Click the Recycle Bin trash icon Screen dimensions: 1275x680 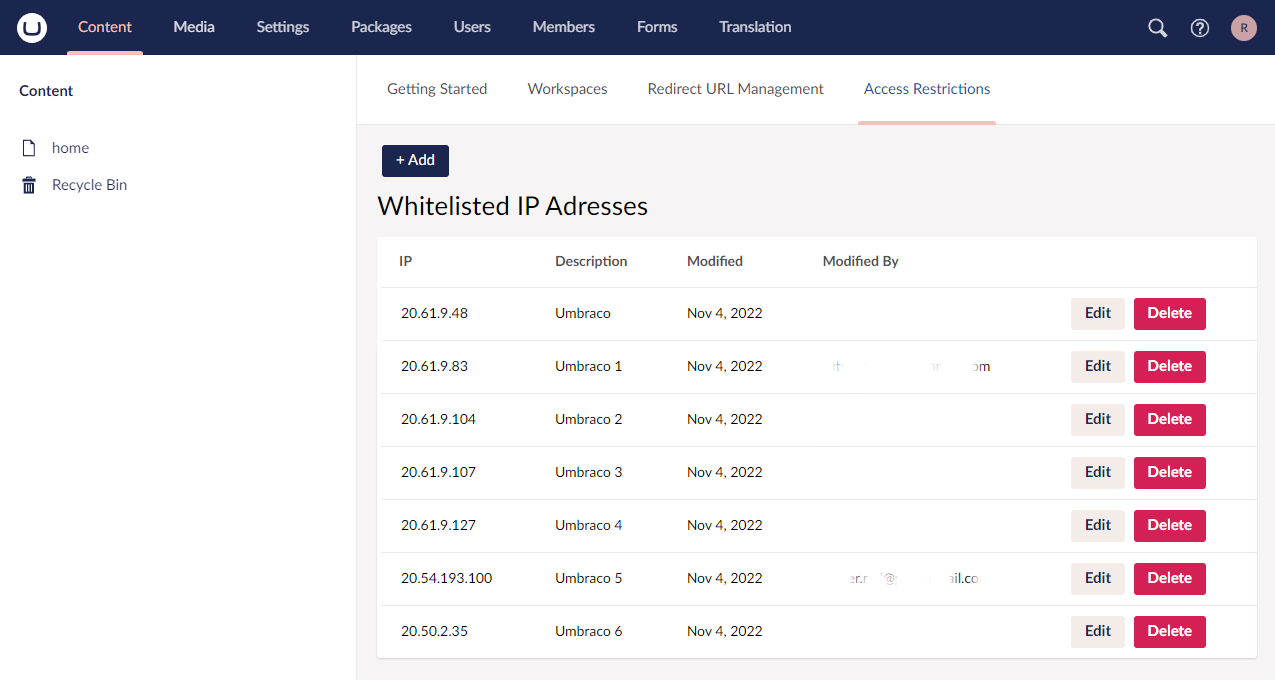[x=30, y=185]
